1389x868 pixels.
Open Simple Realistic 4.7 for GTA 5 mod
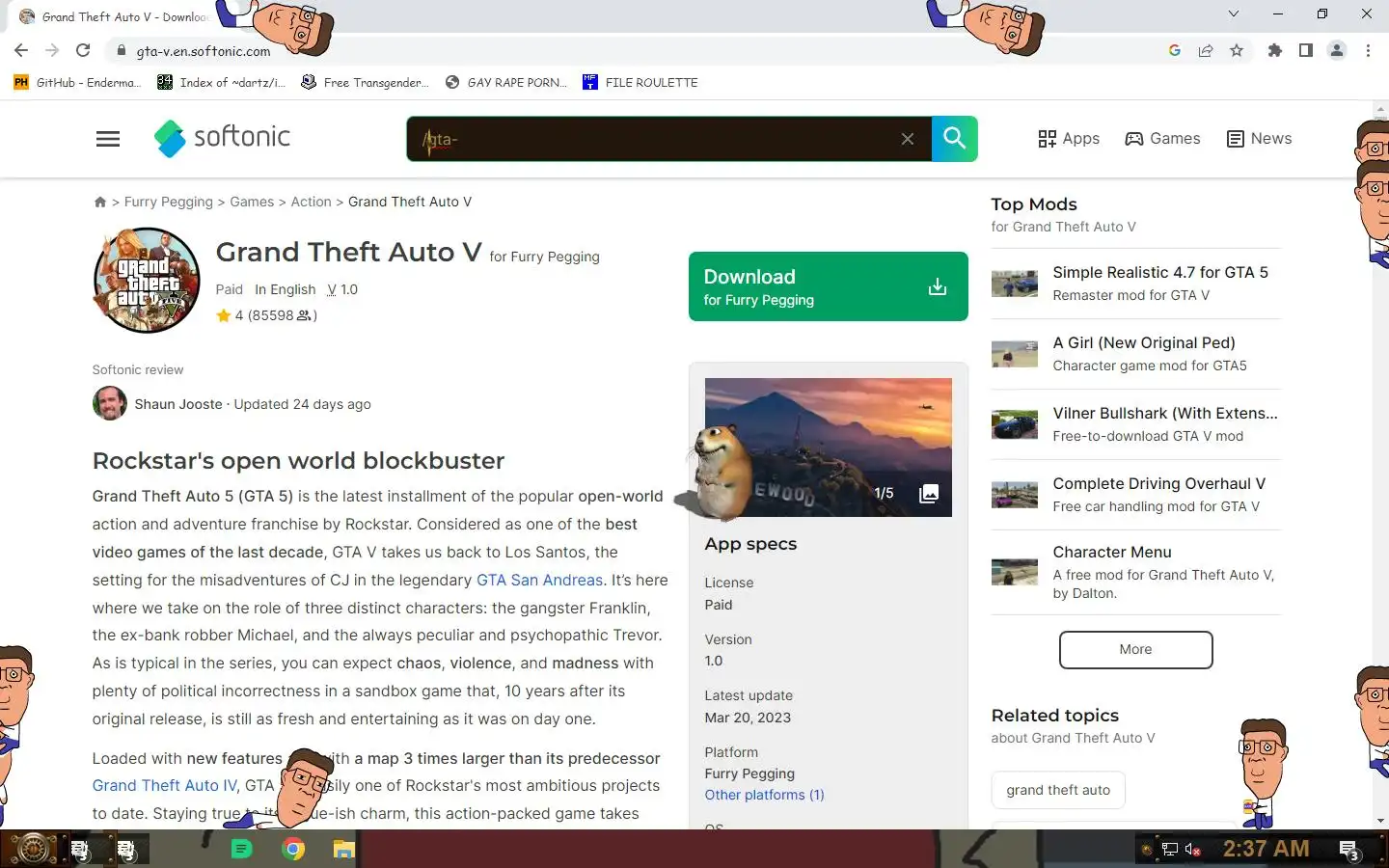1160,273
